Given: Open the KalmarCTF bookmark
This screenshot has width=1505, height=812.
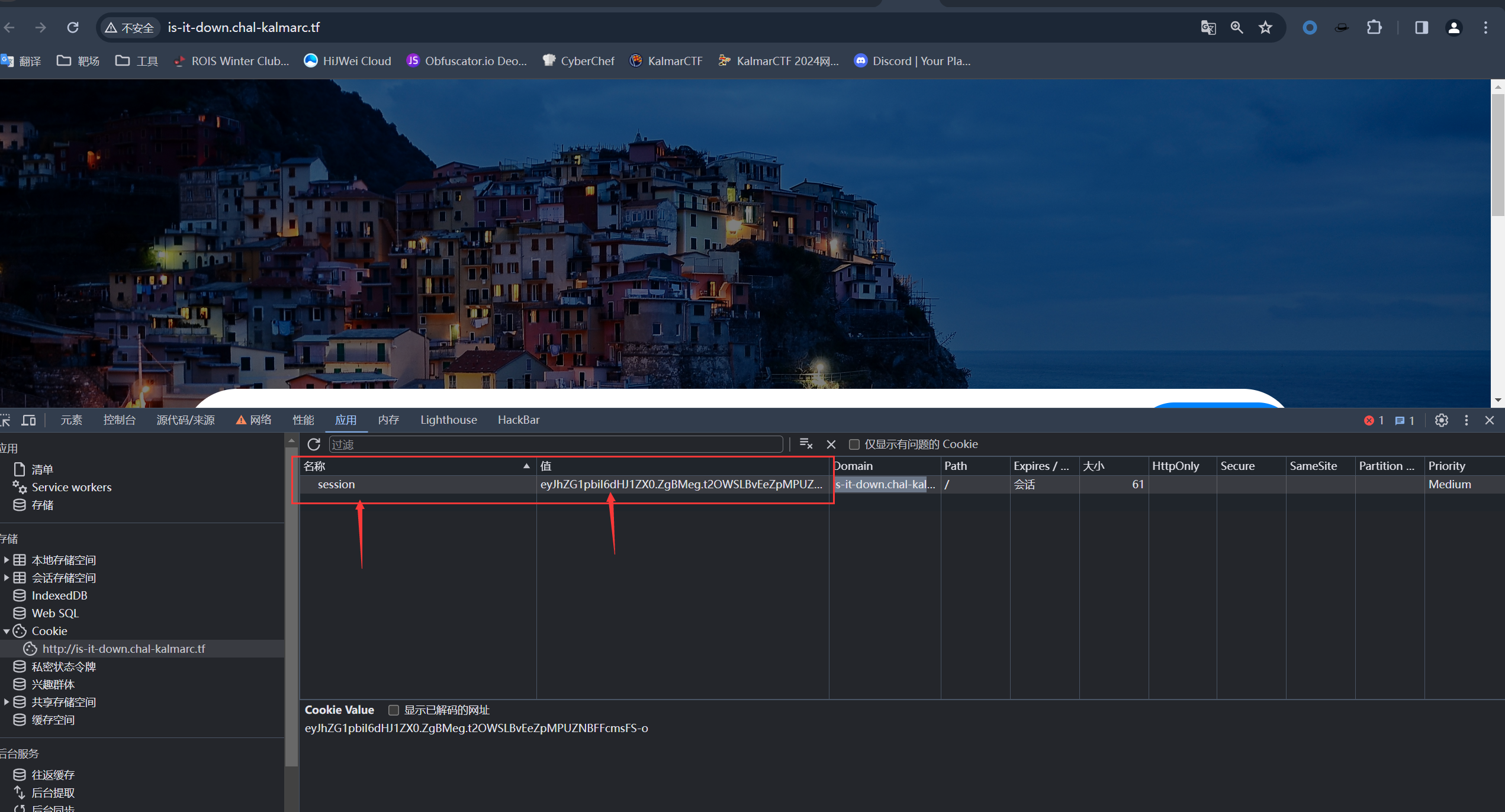Looking at the screenshot, I should (666, 60).
